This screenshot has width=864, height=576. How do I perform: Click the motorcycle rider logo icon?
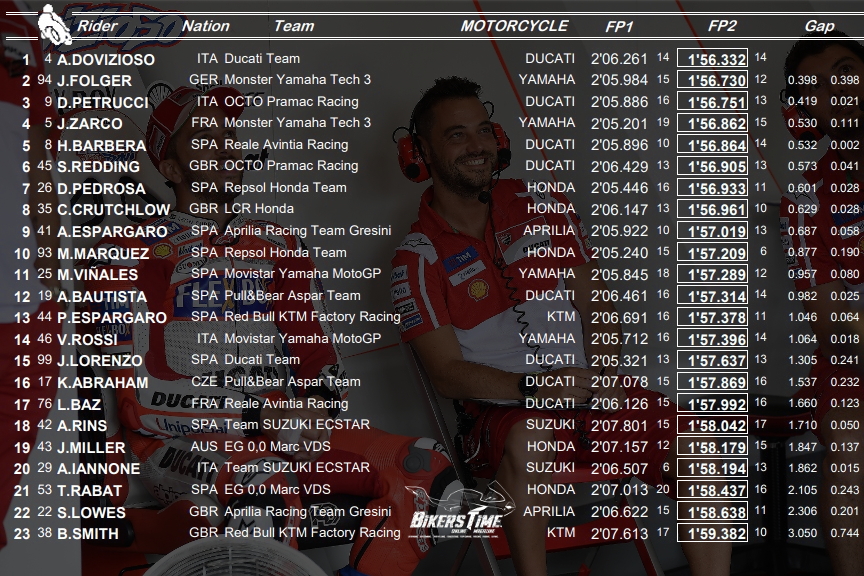(54, 24)
